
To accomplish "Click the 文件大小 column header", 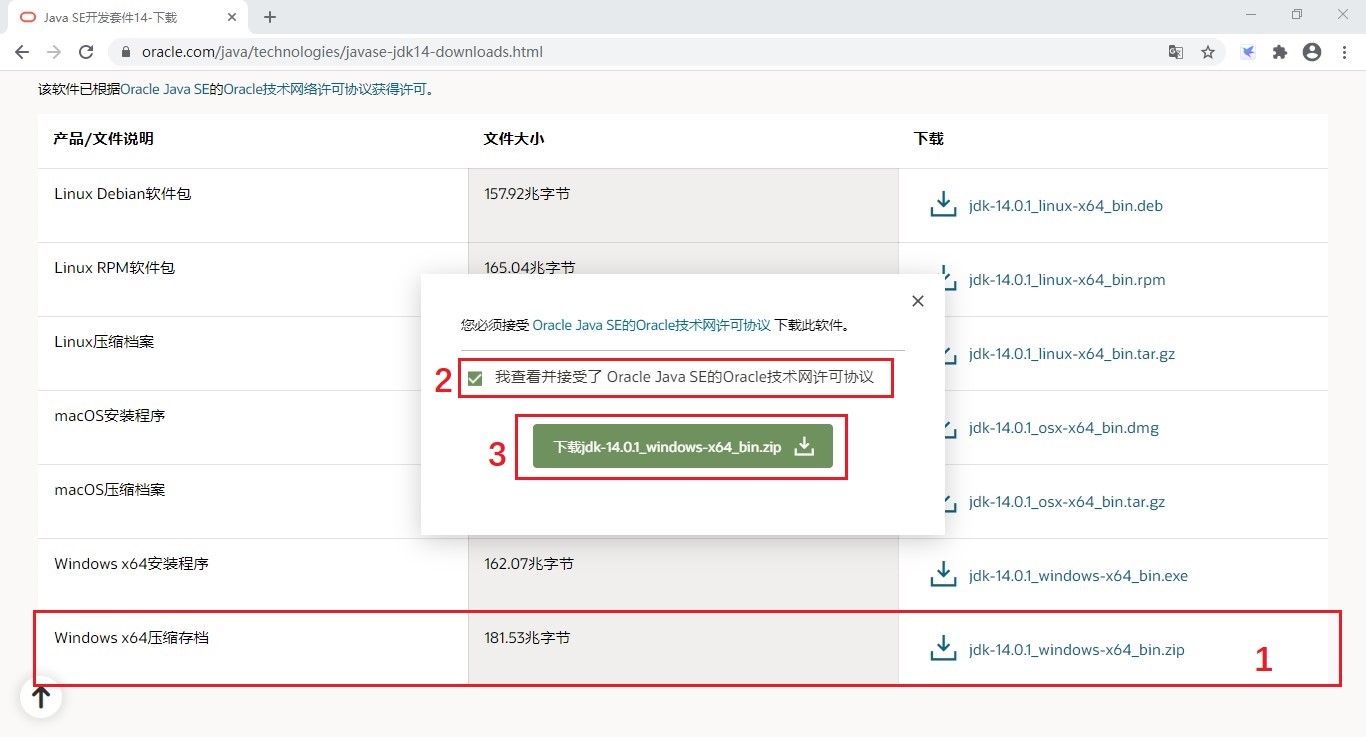I will click(x=514, y=139).
